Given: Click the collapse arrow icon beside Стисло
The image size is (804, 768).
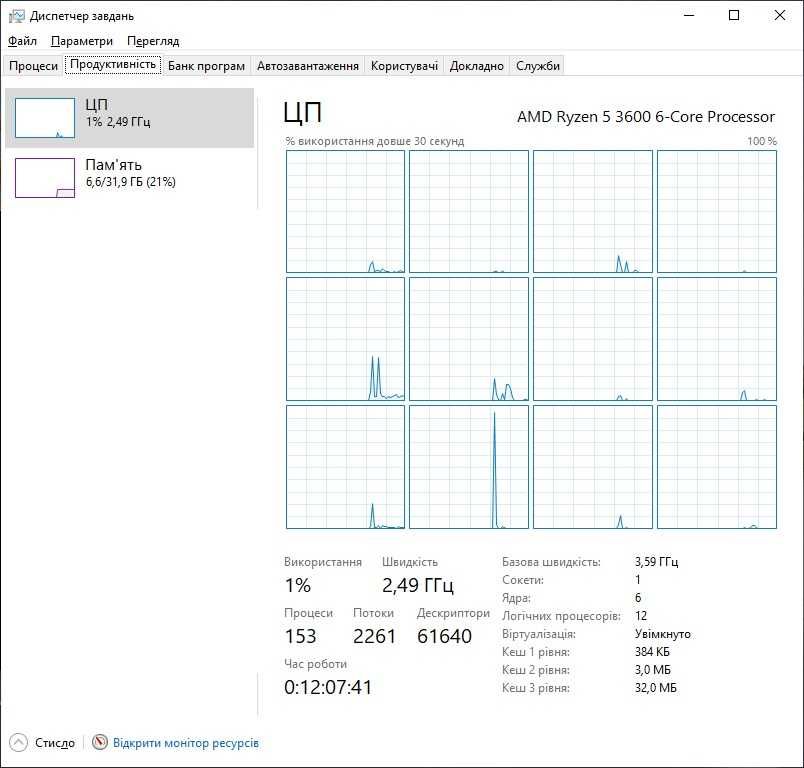Looking at the screenshot, I should pyautogui.click(x=18, y=742).
